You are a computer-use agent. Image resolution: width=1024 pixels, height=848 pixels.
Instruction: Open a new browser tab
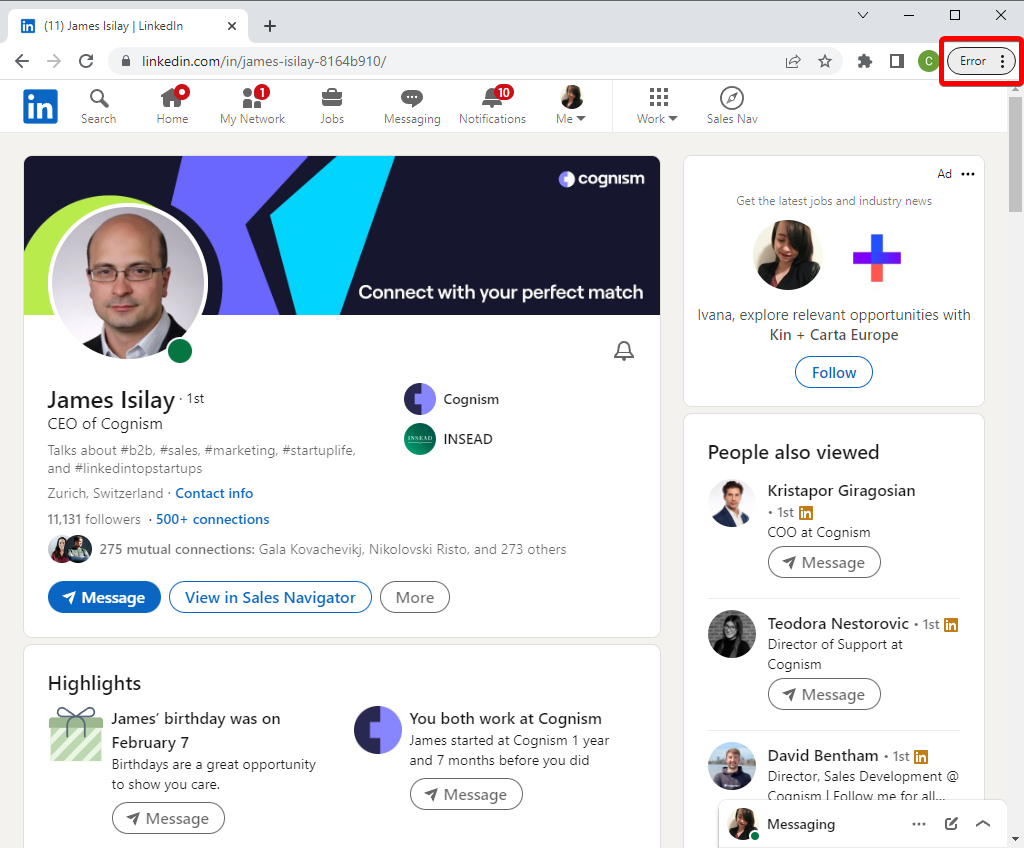click(x=270, y=26)
